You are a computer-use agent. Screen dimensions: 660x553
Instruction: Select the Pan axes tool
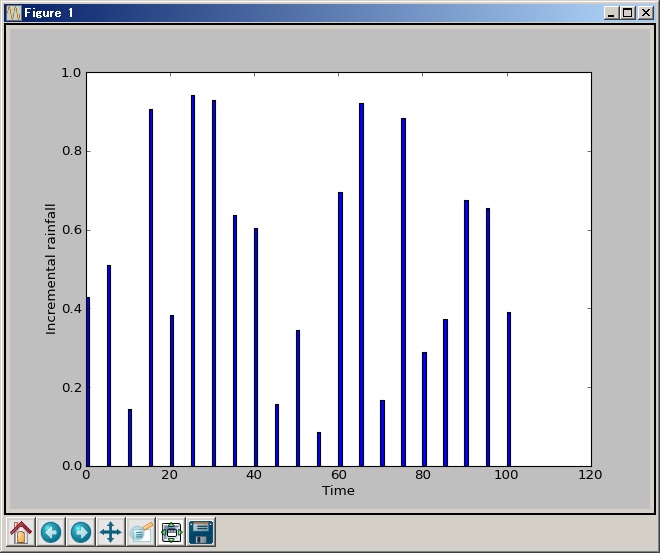click(111, 532)
